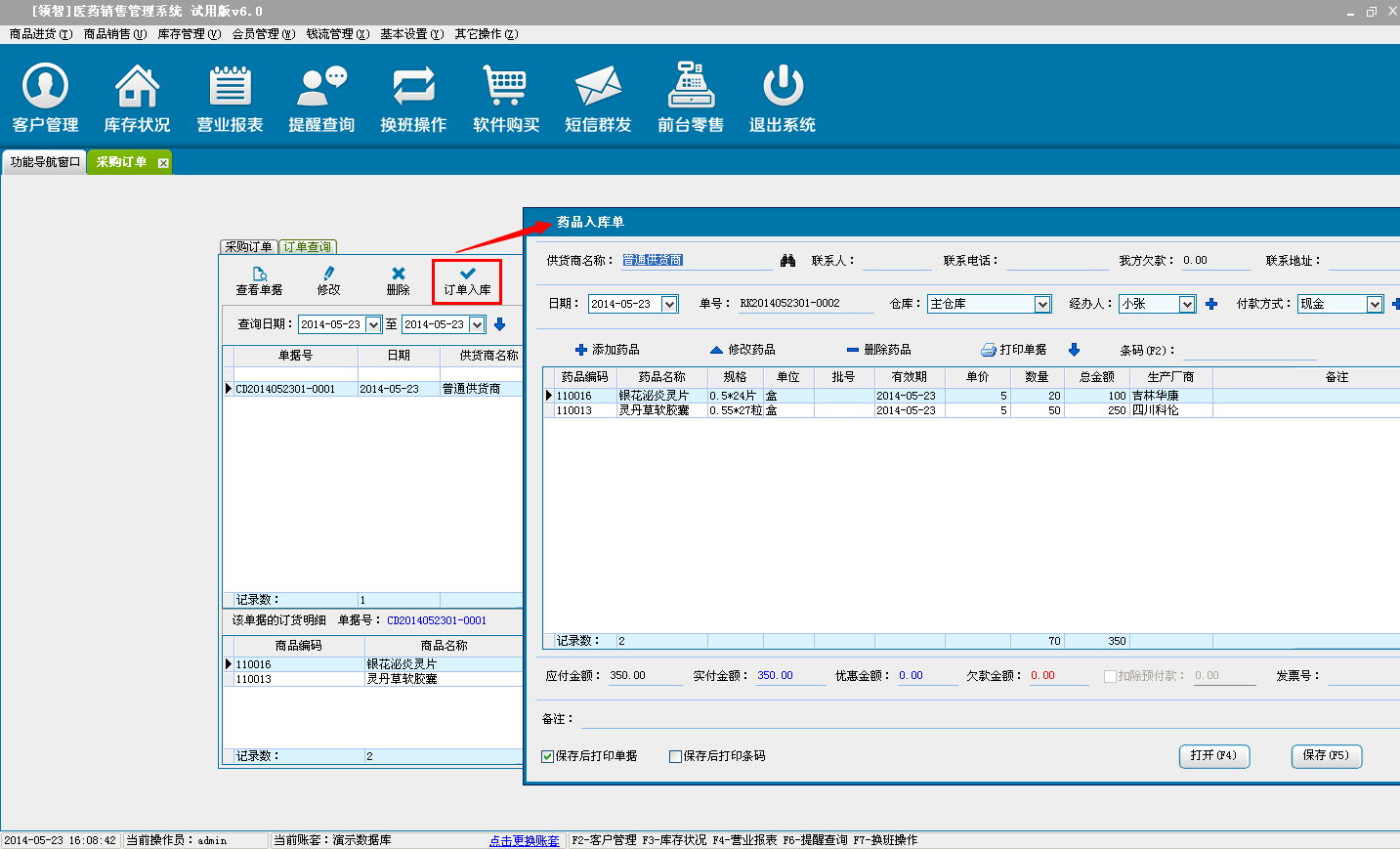Click the 点击更换账套 link
The height and width of the screenshot is (849, 1400).
(x=525, y=840)
